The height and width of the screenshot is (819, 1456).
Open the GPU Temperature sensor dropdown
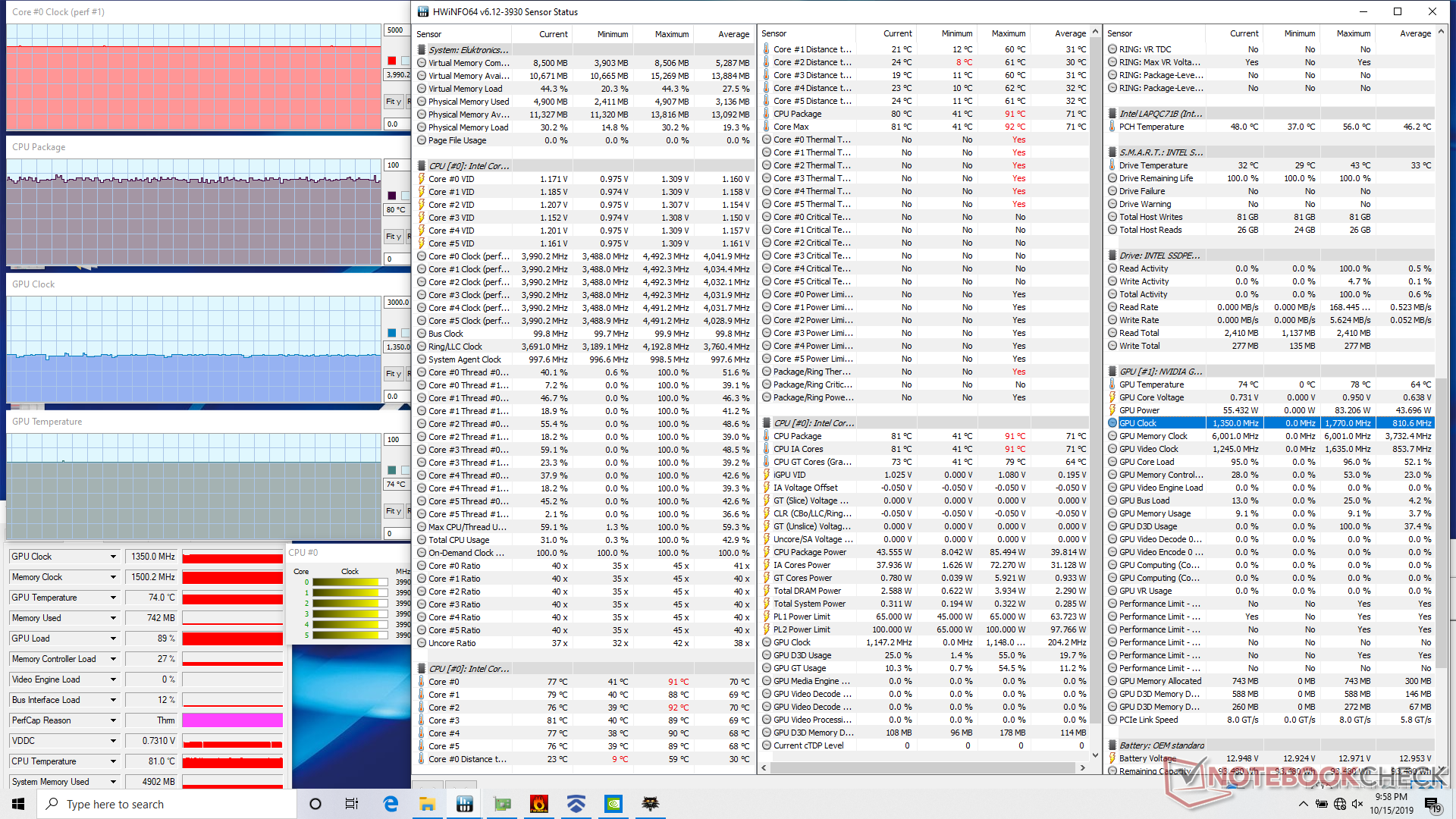coord(114,598)
